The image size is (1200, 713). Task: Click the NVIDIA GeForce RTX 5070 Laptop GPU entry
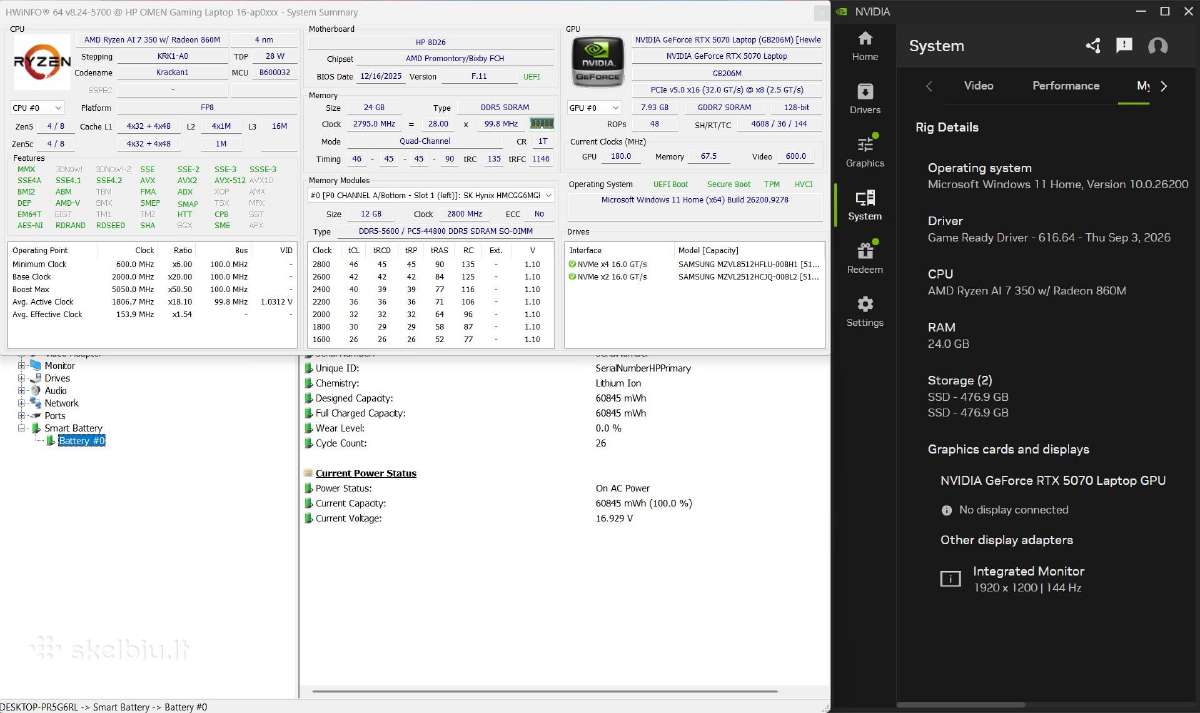pyautogui.click(x=1053, y=481)
